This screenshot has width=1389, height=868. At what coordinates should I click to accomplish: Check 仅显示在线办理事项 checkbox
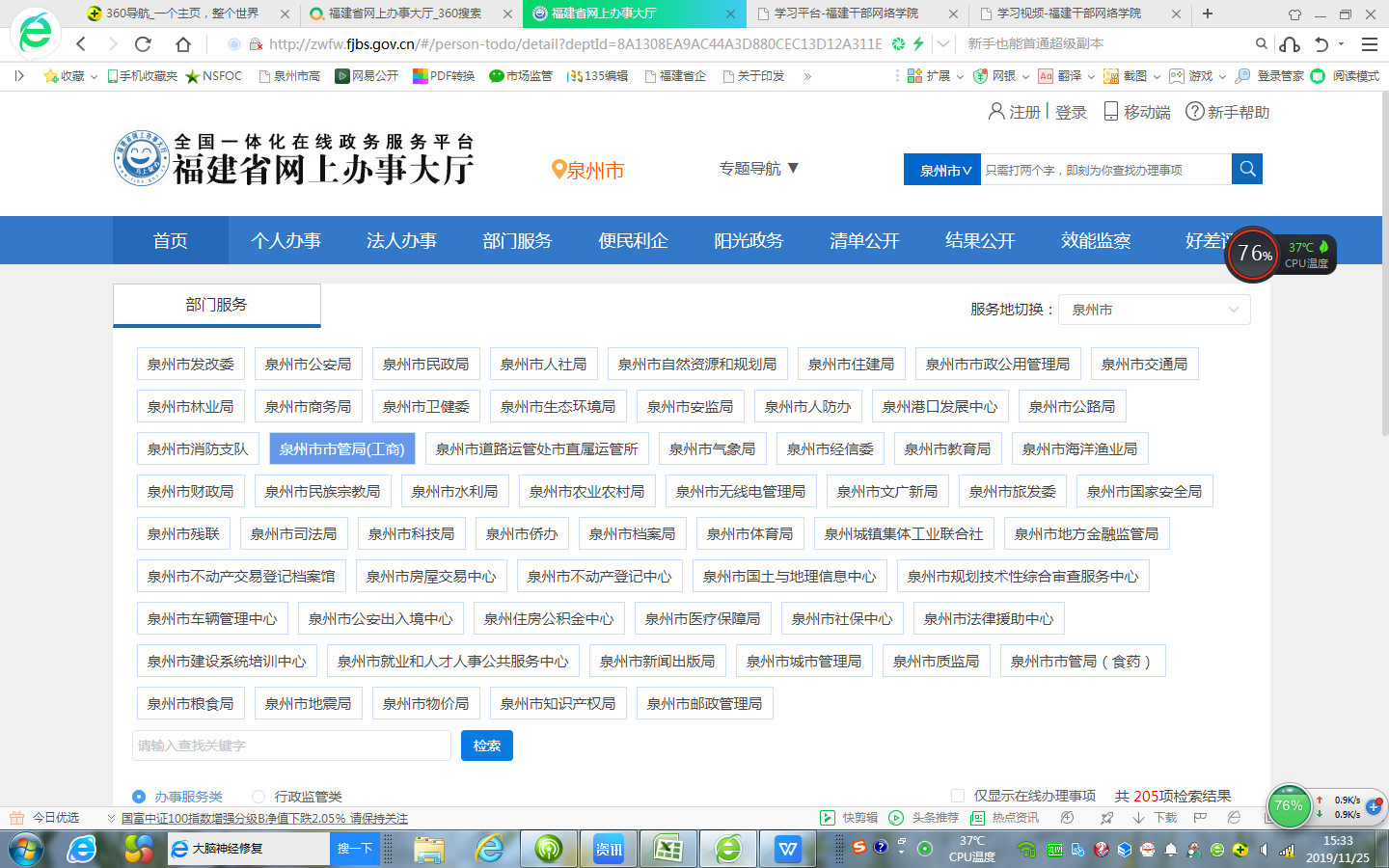pyautogui.click(x=958, y=796)
